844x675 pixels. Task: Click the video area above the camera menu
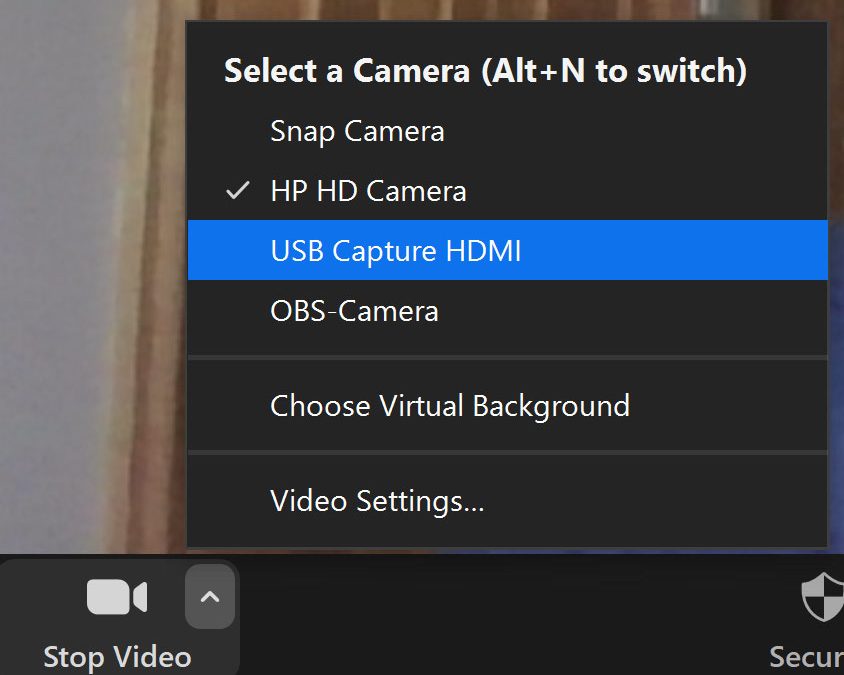(500, 10)
